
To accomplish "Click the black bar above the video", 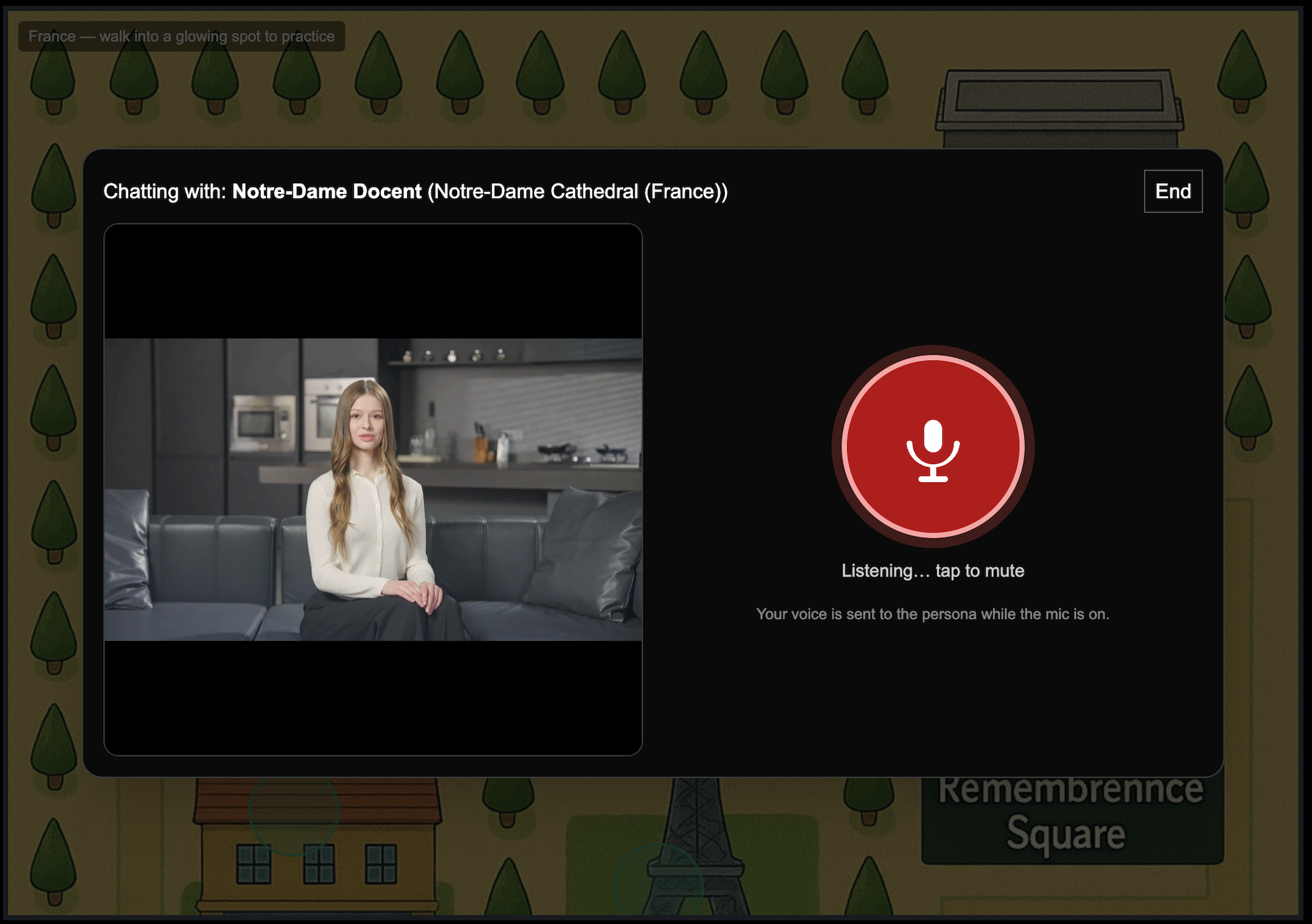I will [x=373, y=282].
